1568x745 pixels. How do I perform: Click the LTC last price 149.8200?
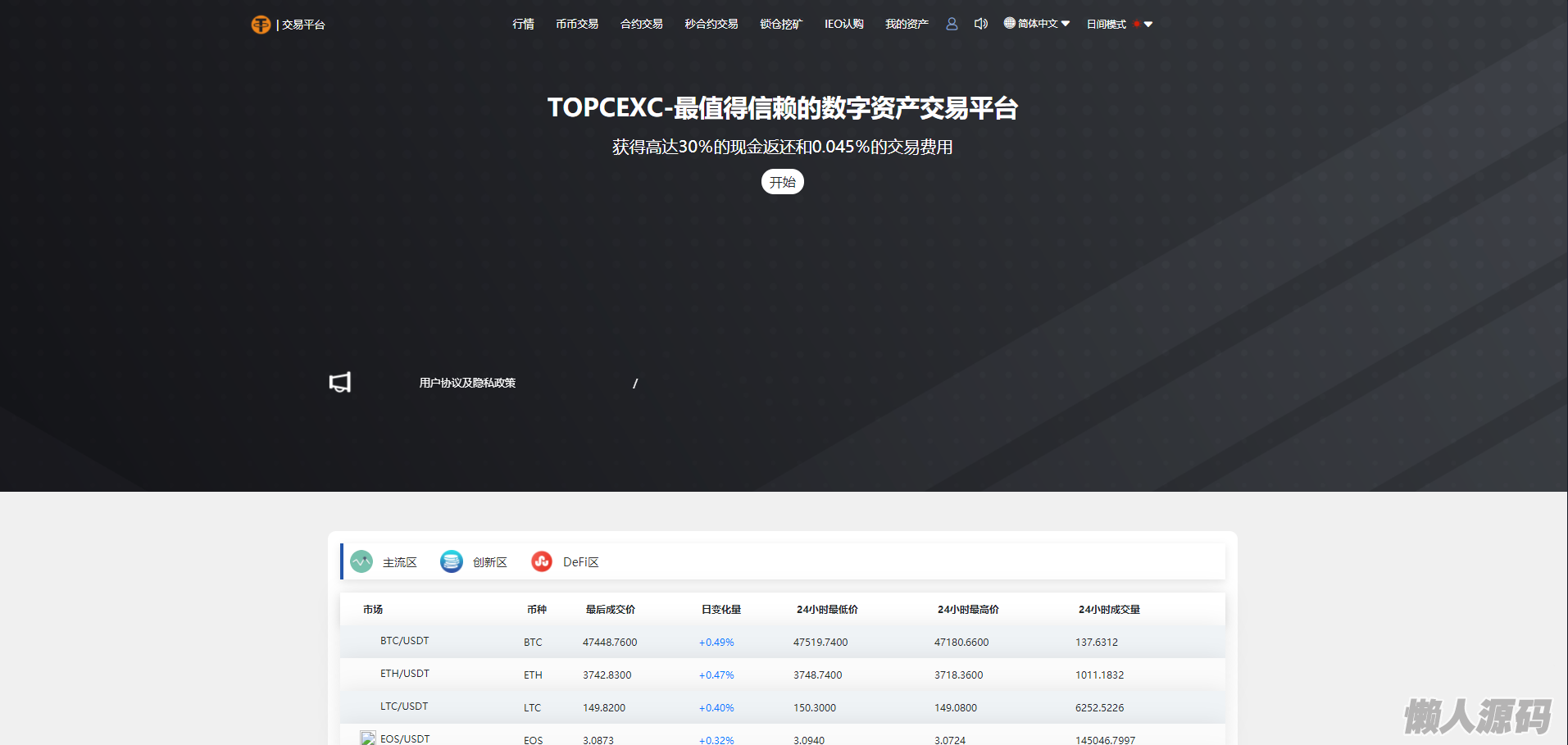[x=604, y=708]
